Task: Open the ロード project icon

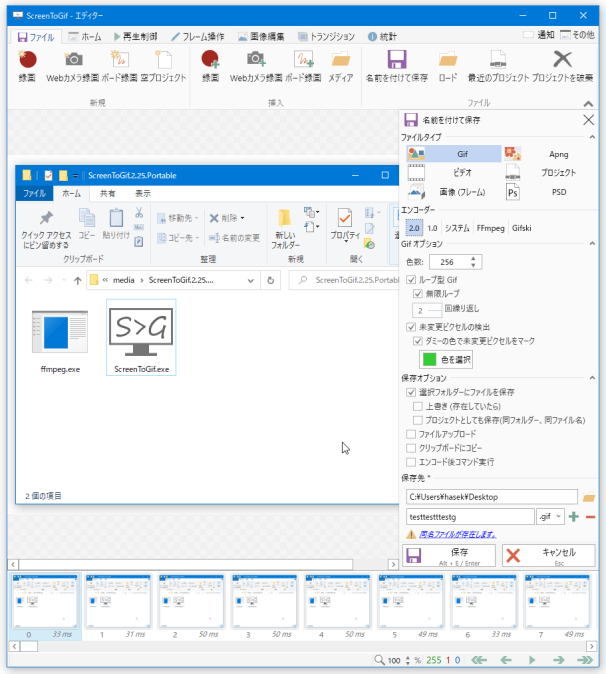Action: 447,60
